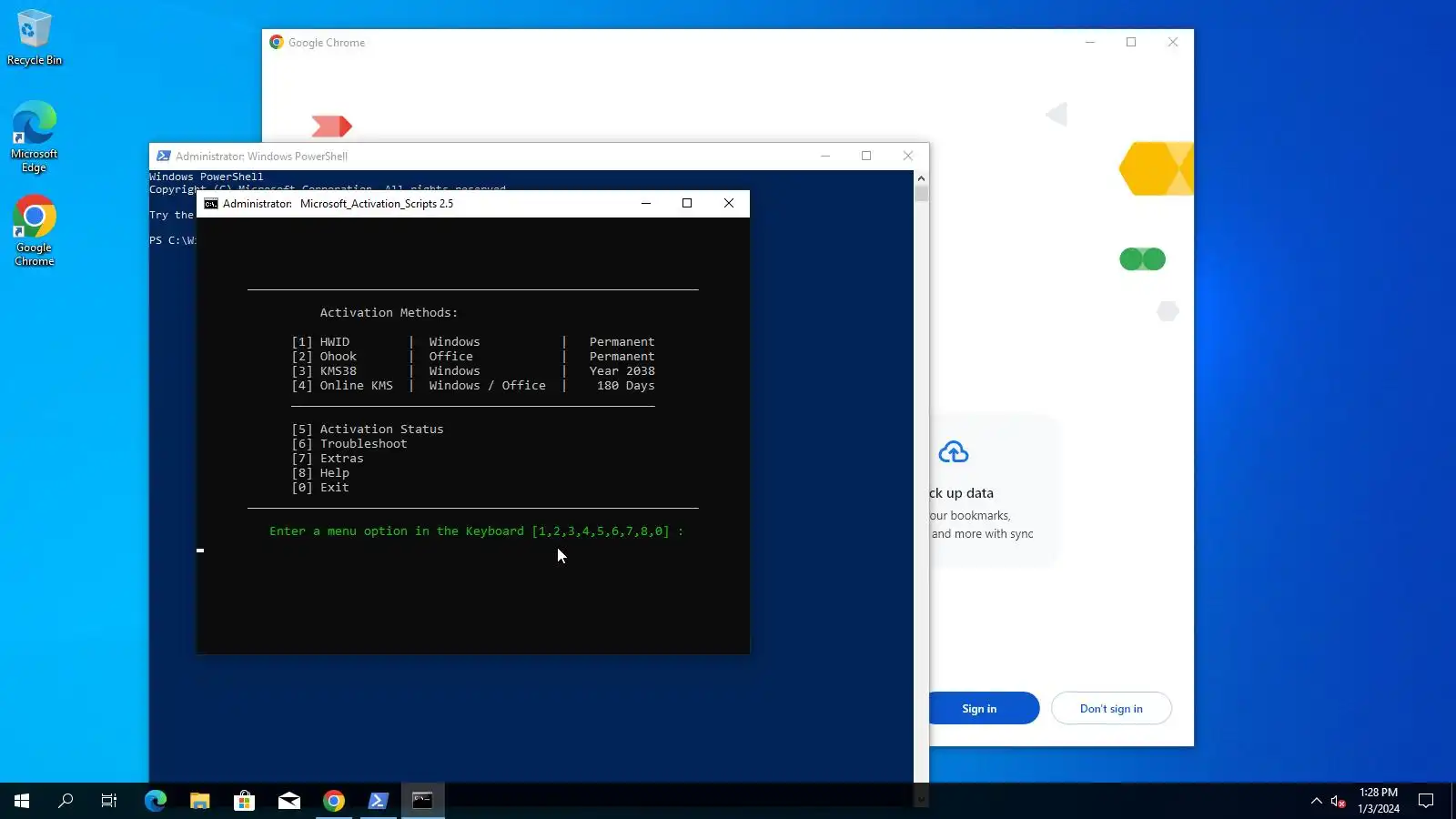1456x819 pixels.
Task: Minimize the Google Chrome window
Action: pyautogui.click(x=1090, y=42)
